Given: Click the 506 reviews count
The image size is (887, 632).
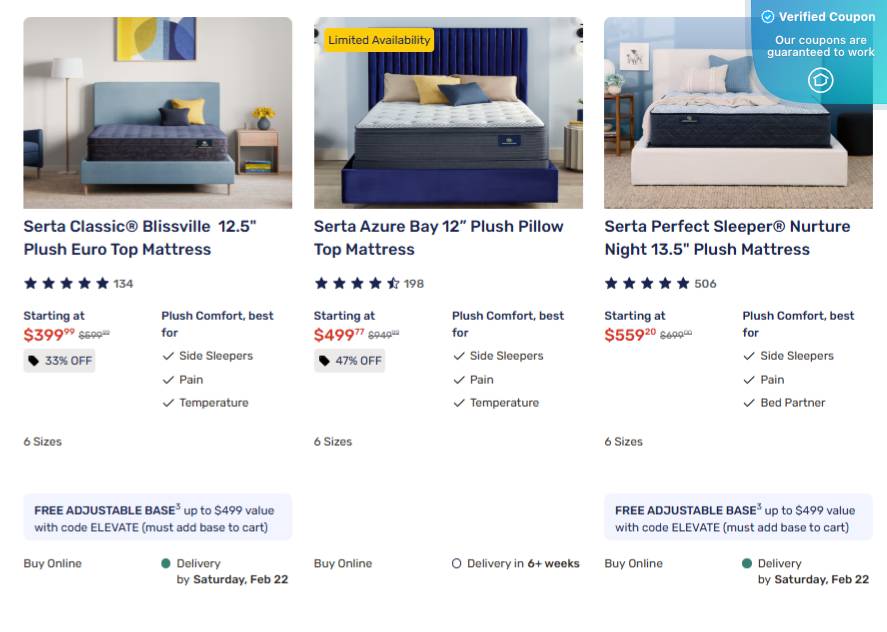Looking at the screenshot, I should pyautogui.click(x=705, y=284).
